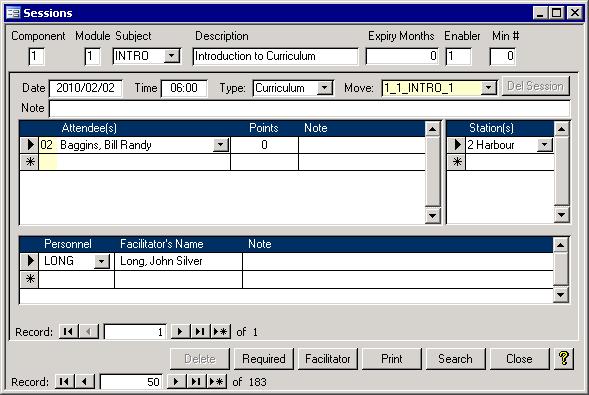Click the session Note field
The image size is (589, 395).
310,109
